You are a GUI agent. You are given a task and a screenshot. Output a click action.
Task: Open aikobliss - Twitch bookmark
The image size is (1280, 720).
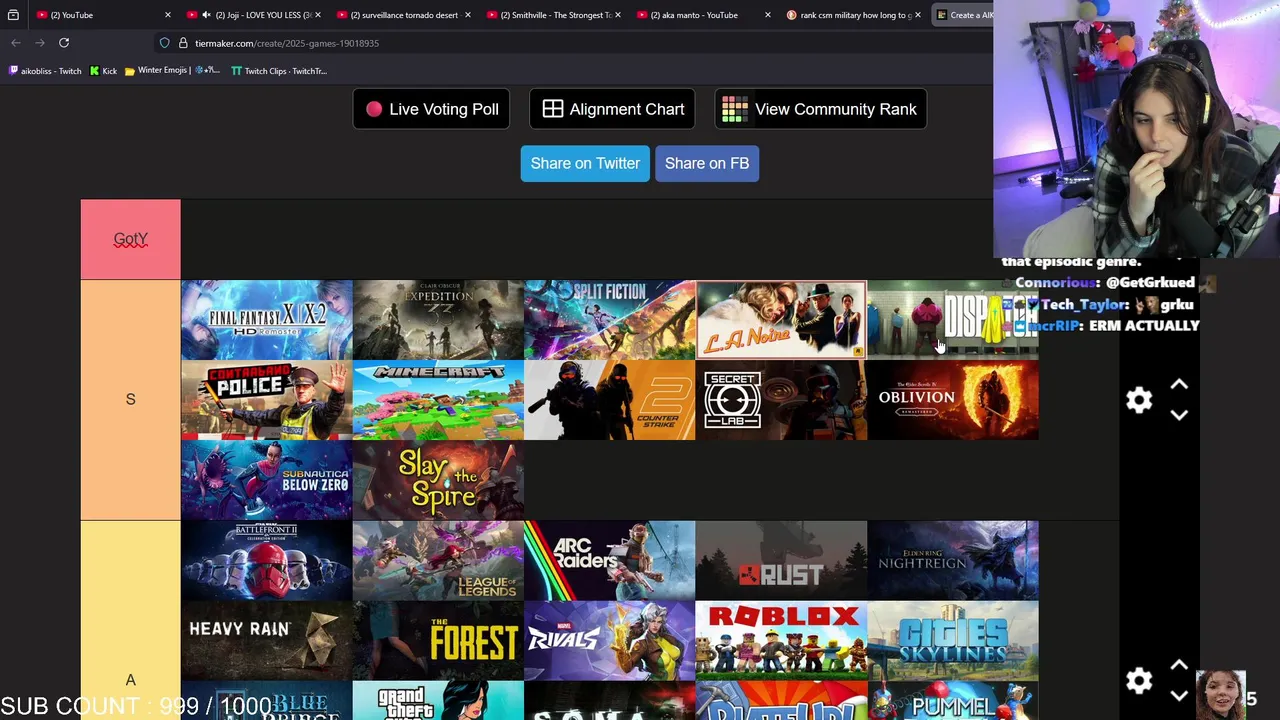45,71
